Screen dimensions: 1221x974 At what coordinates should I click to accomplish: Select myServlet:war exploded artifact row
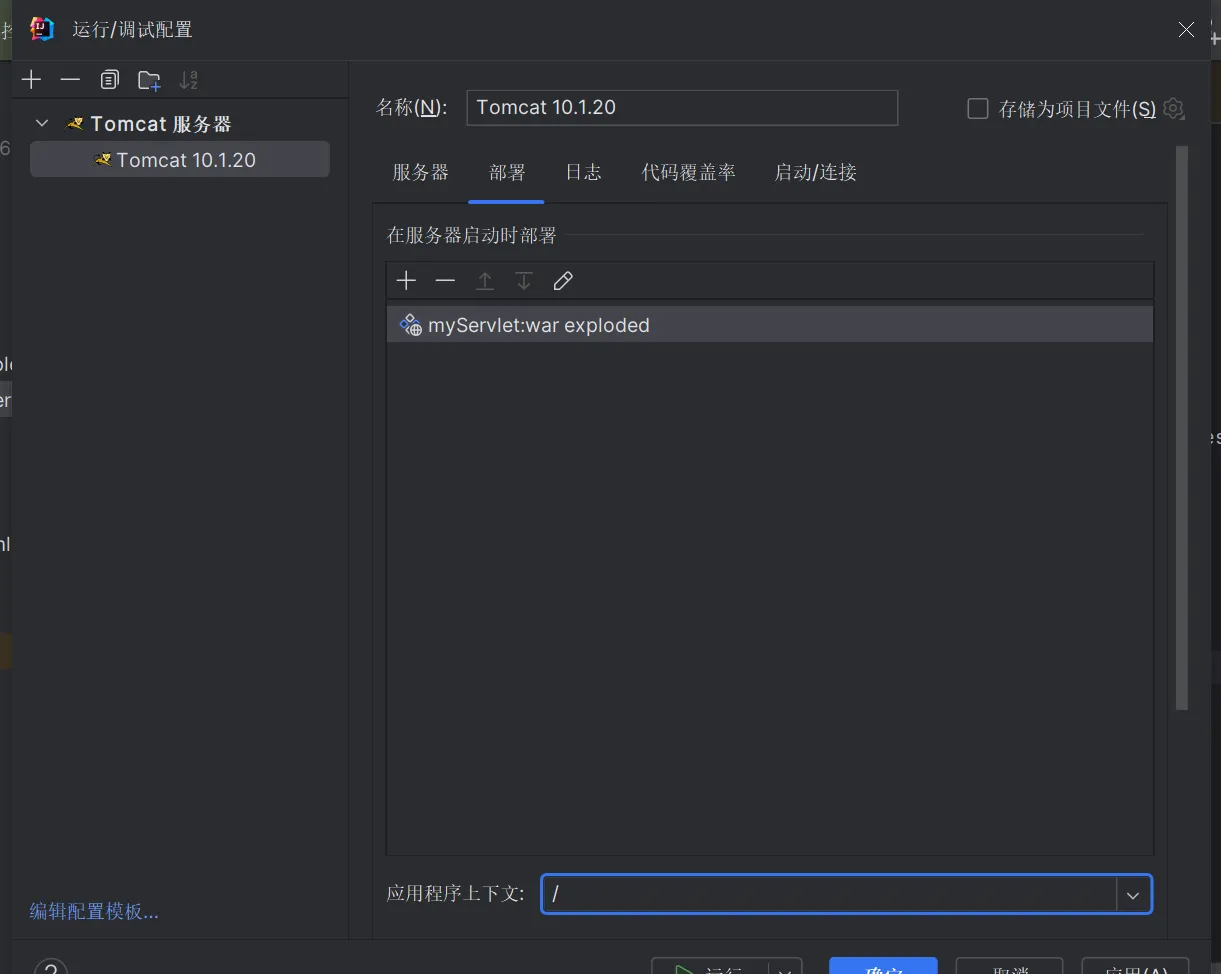[770, 325]
